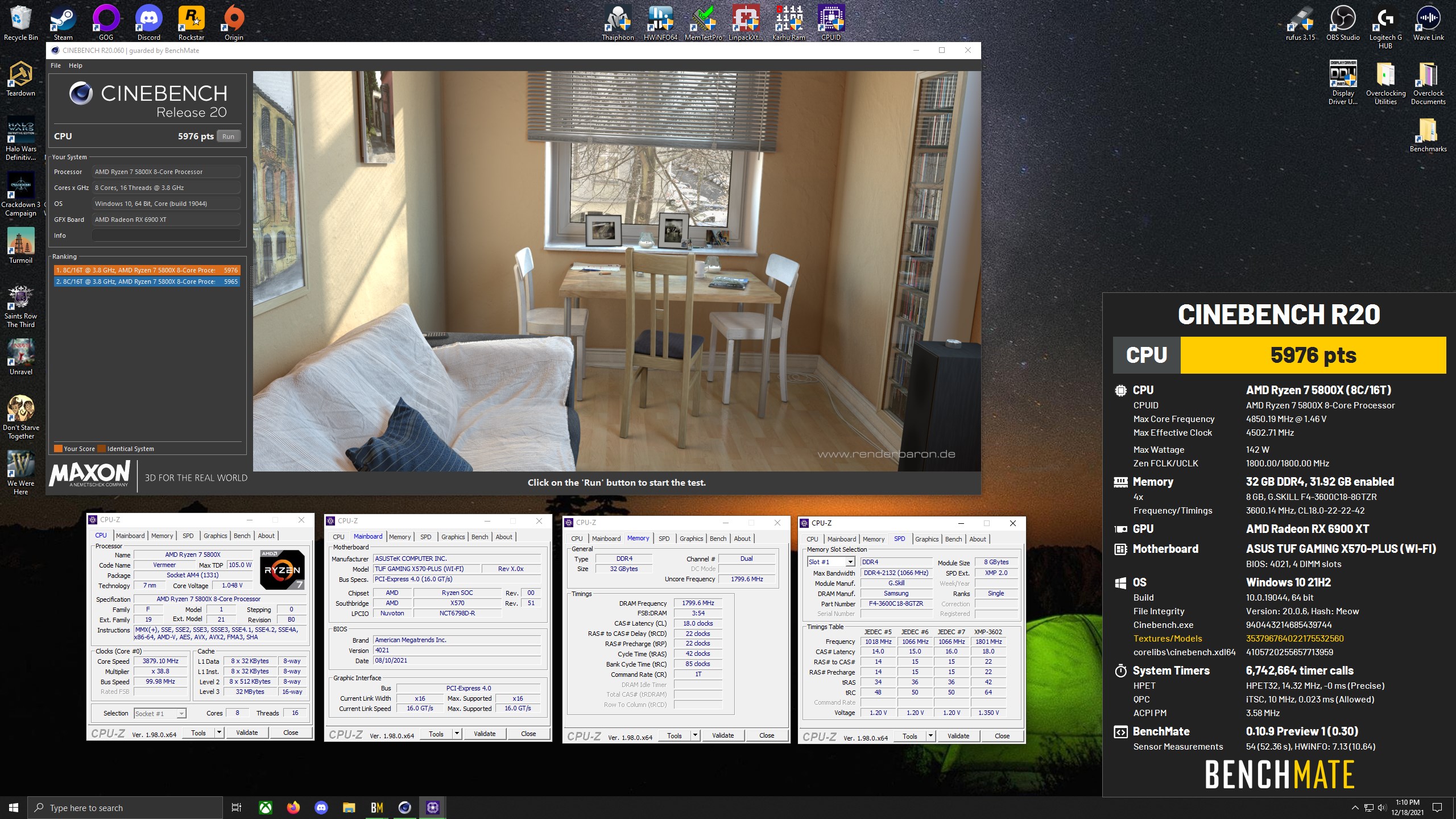Open Firefox from the taskbar
This screenshot has height=819, width=1456.
tap(293, 807)
